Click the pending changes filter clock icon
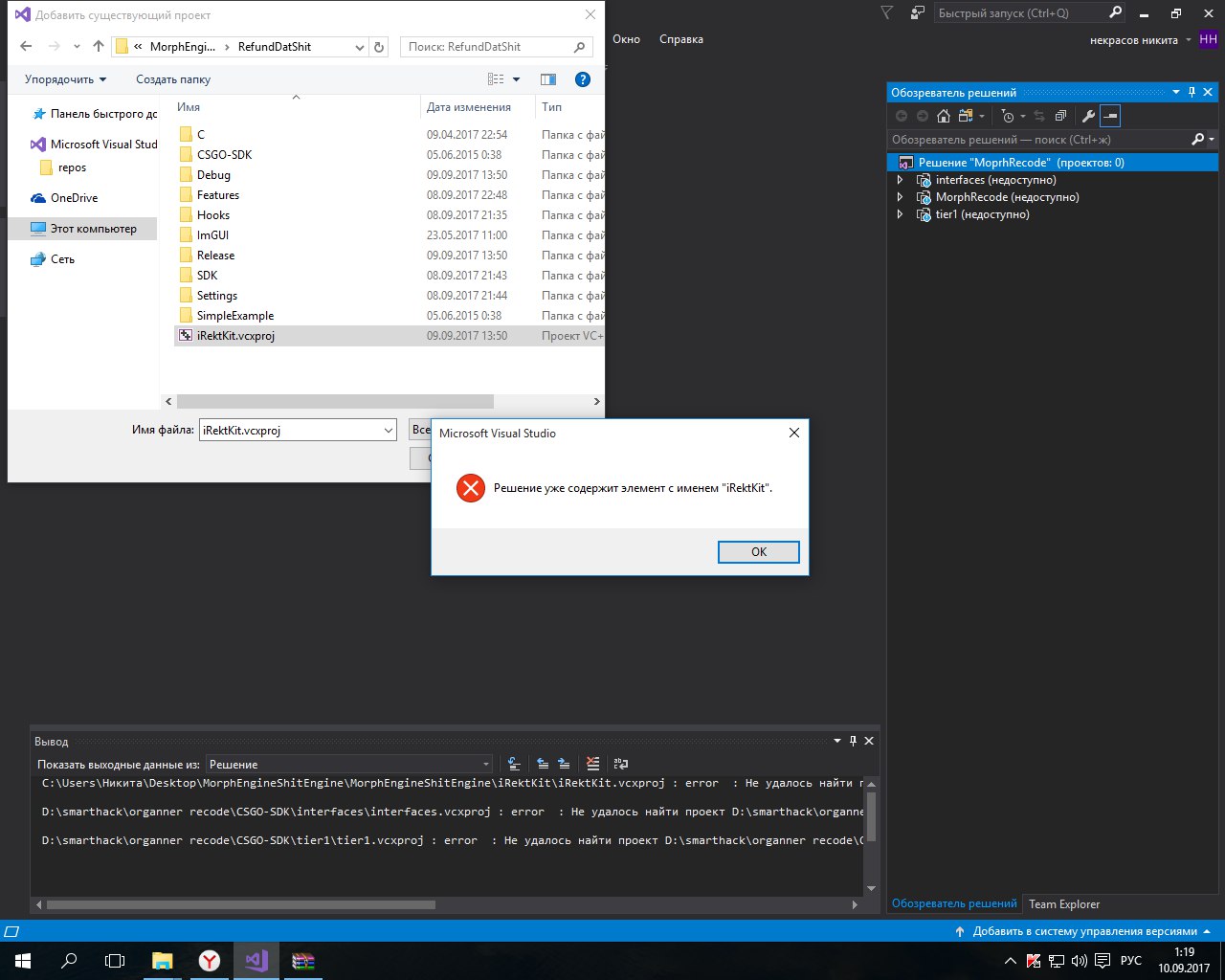 click(1008, 116)
